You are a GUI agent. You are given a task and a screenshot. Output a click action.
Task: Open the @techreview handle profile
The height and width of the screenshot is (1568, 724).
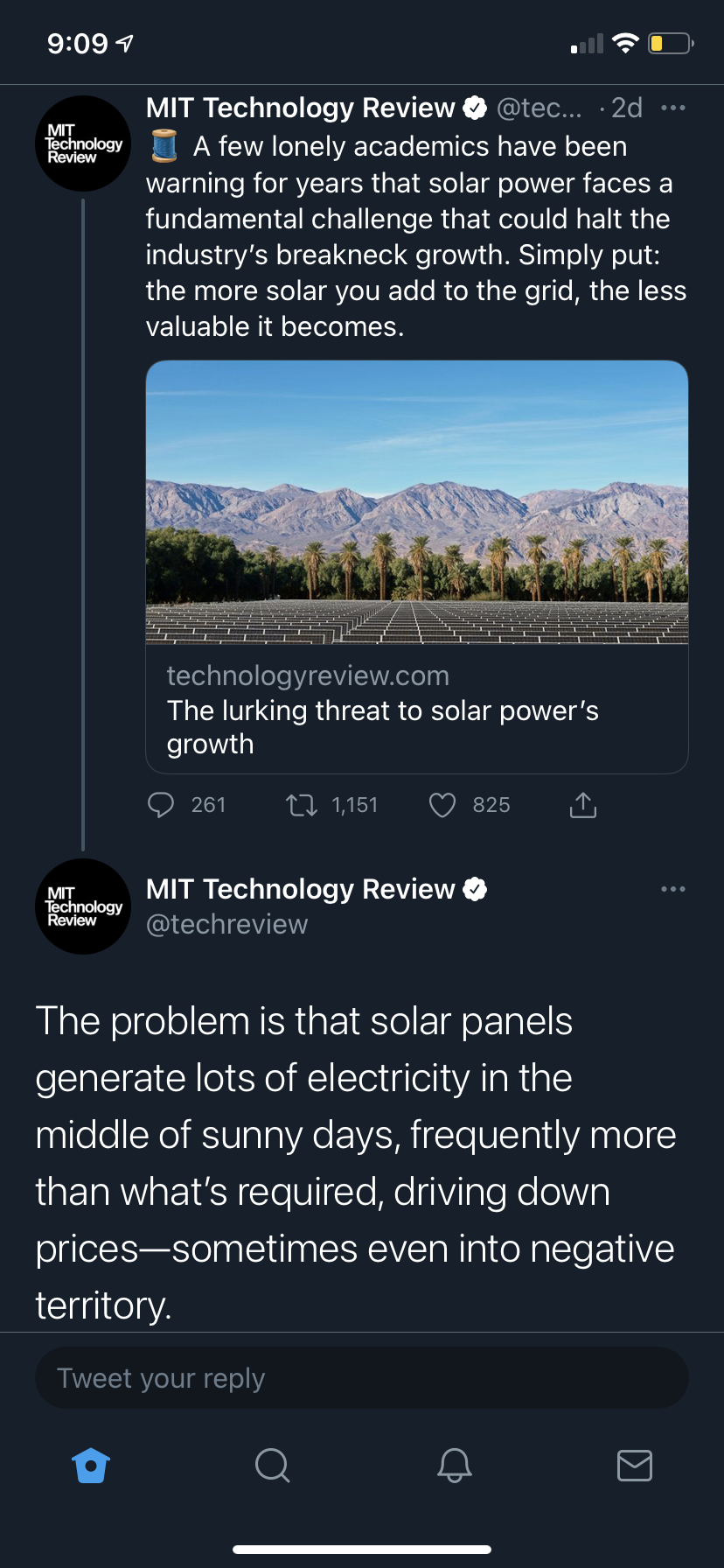227,925
